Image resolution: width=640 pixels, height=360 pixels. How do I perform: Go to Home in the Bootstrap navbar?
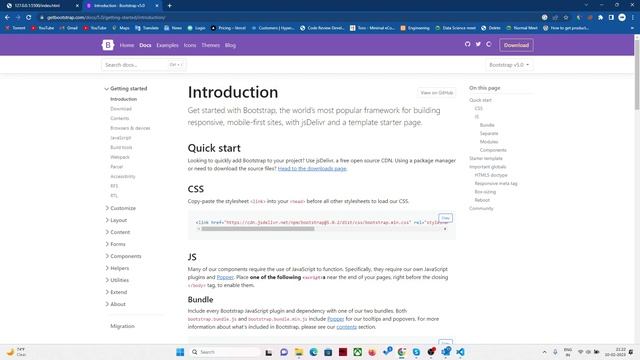click(127, 45)
